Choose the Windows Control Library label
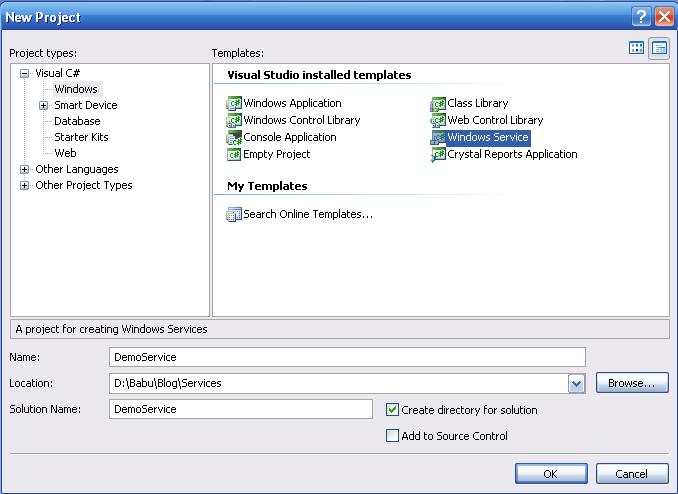Viewport: 678px width, 494px height. (x=302, y=120)
